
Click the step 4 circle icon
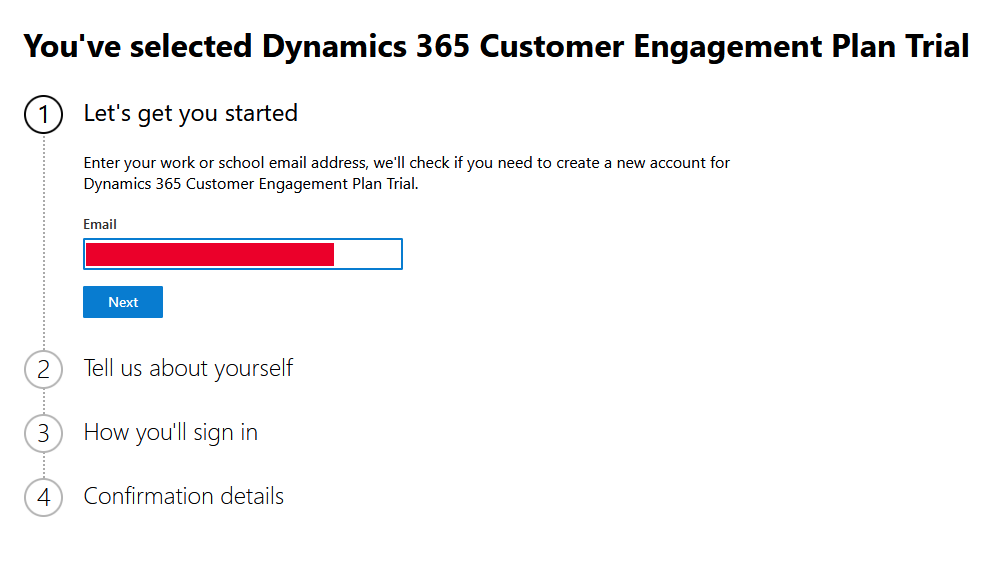(43, 497)
